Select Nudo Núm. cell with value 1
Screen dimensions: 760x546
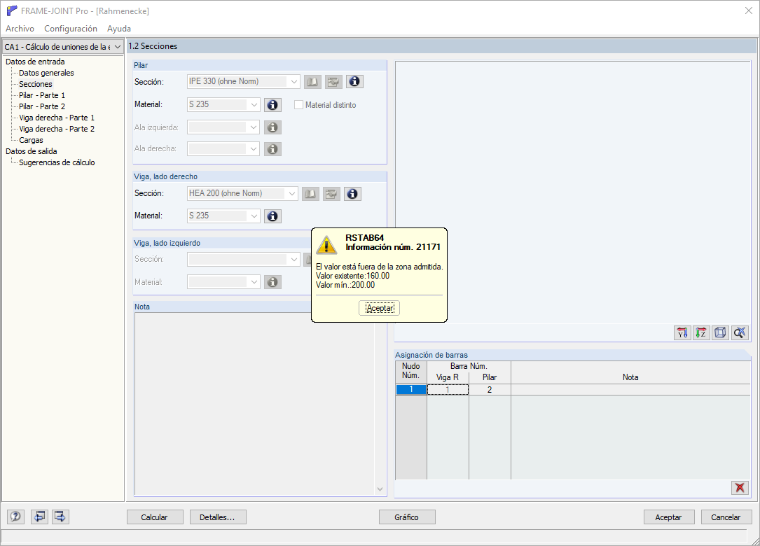(x=411, y=389)
